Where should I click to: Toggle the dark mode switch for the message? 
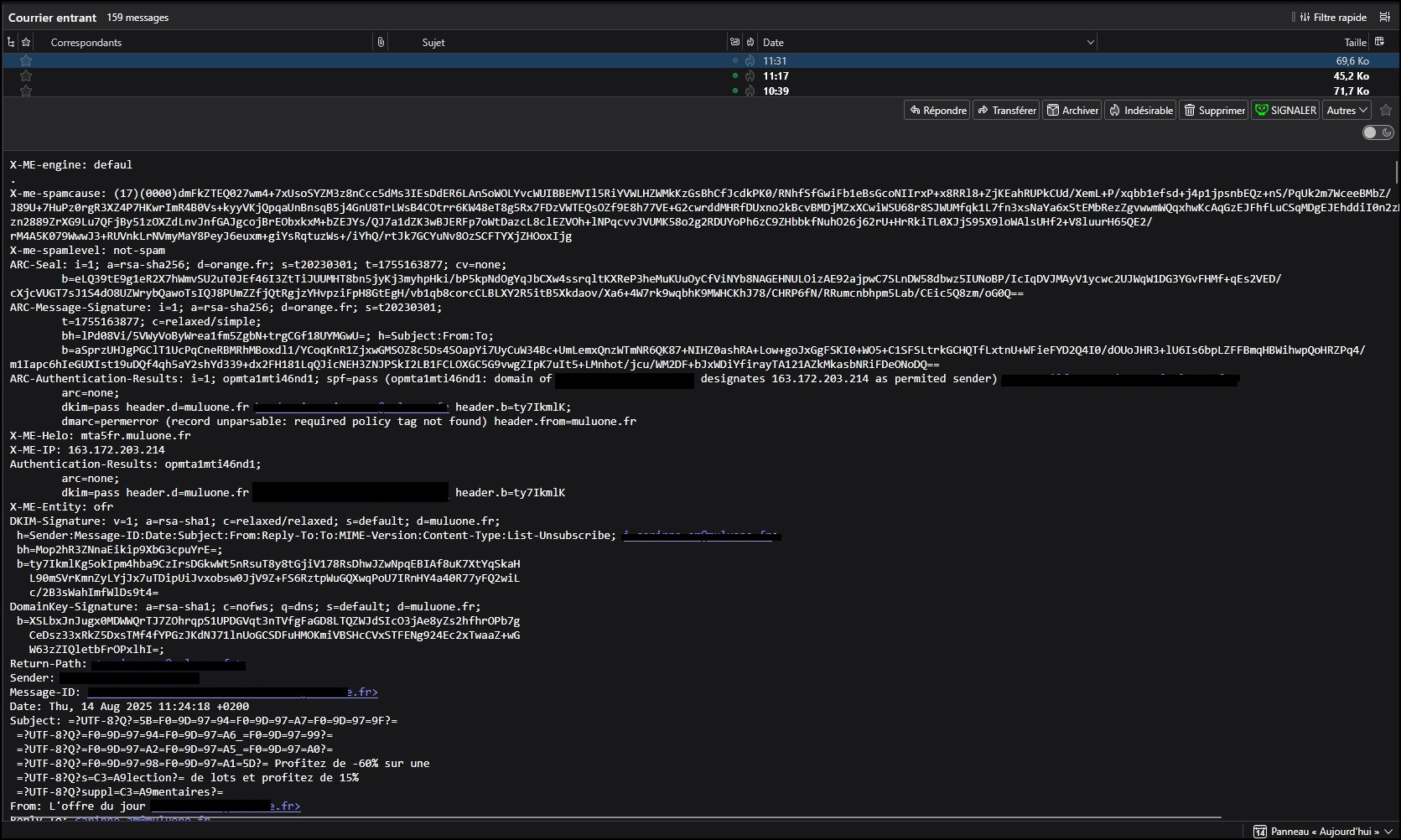tap(1377, 132)
